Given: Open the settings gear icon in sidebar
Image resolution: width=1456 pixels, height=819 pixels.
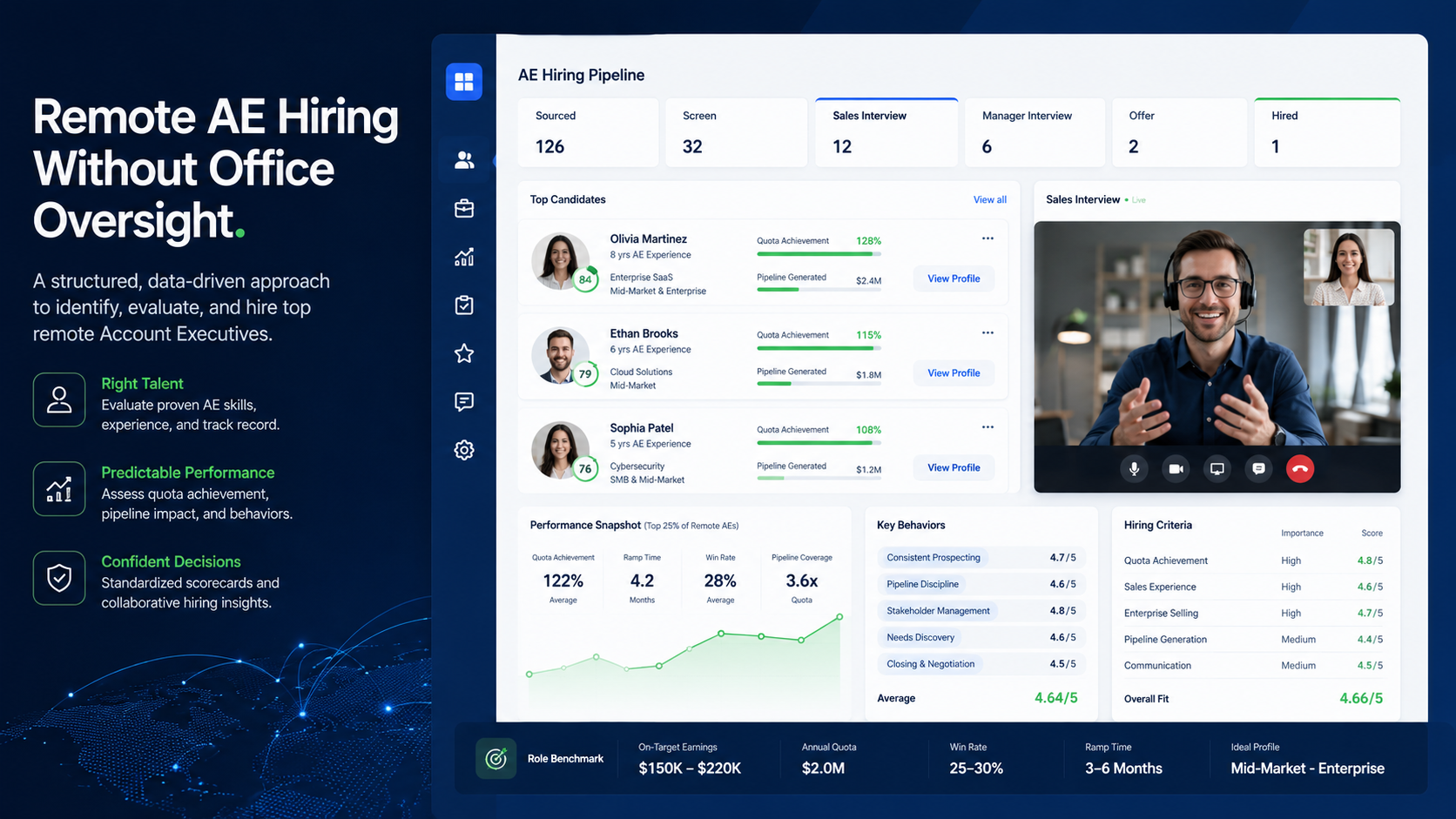Looking at the screenshot, I should click(464, 450).
